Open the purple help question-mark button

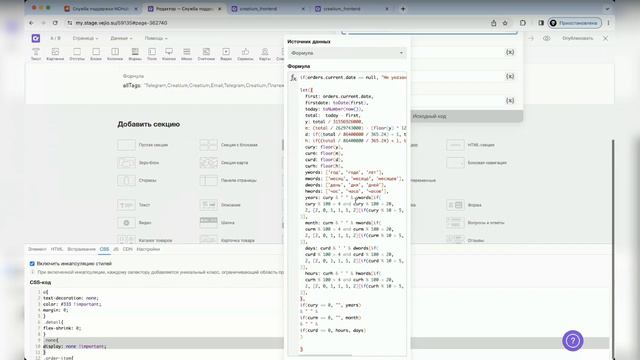[573, 340]
